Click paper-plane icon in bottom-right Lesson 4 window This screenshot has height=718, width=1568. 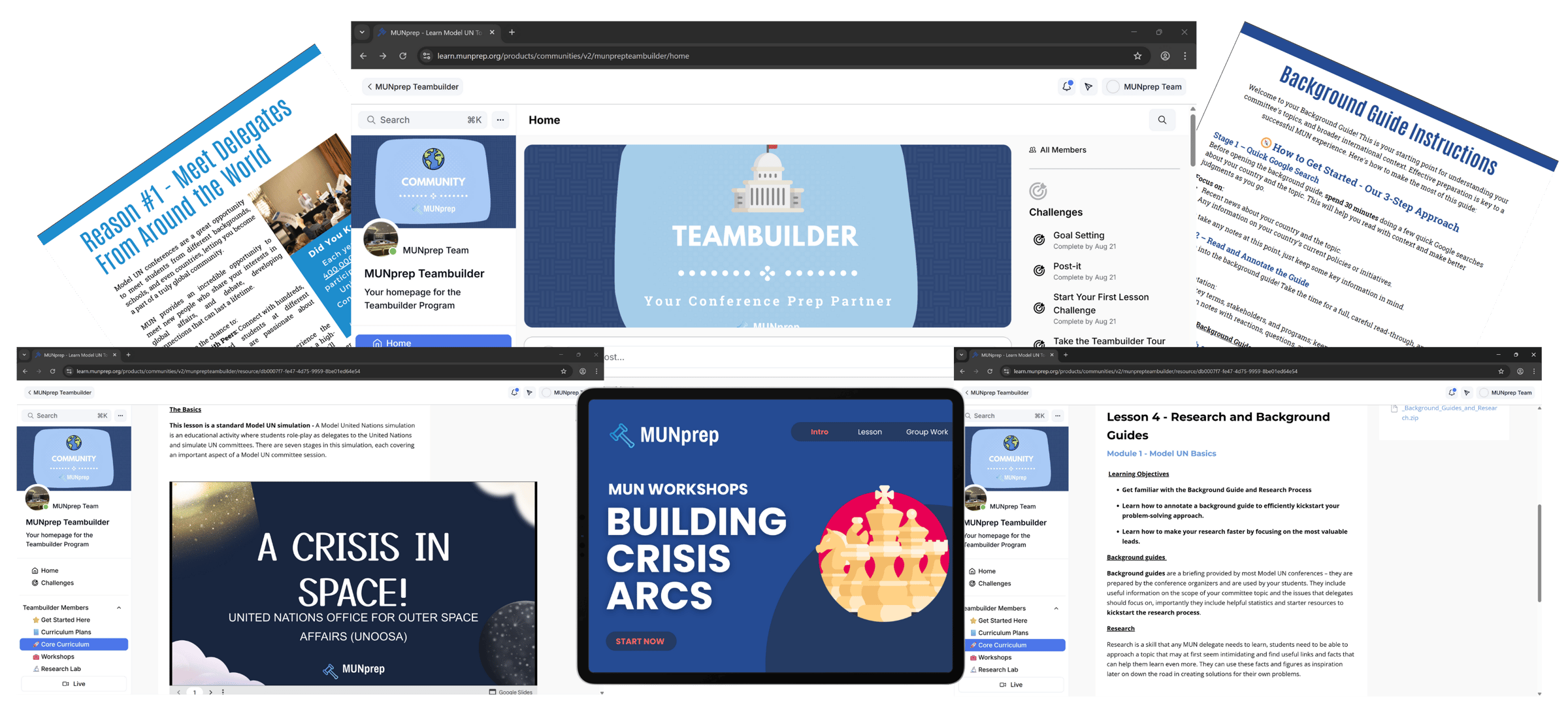tap(1467, 393)
